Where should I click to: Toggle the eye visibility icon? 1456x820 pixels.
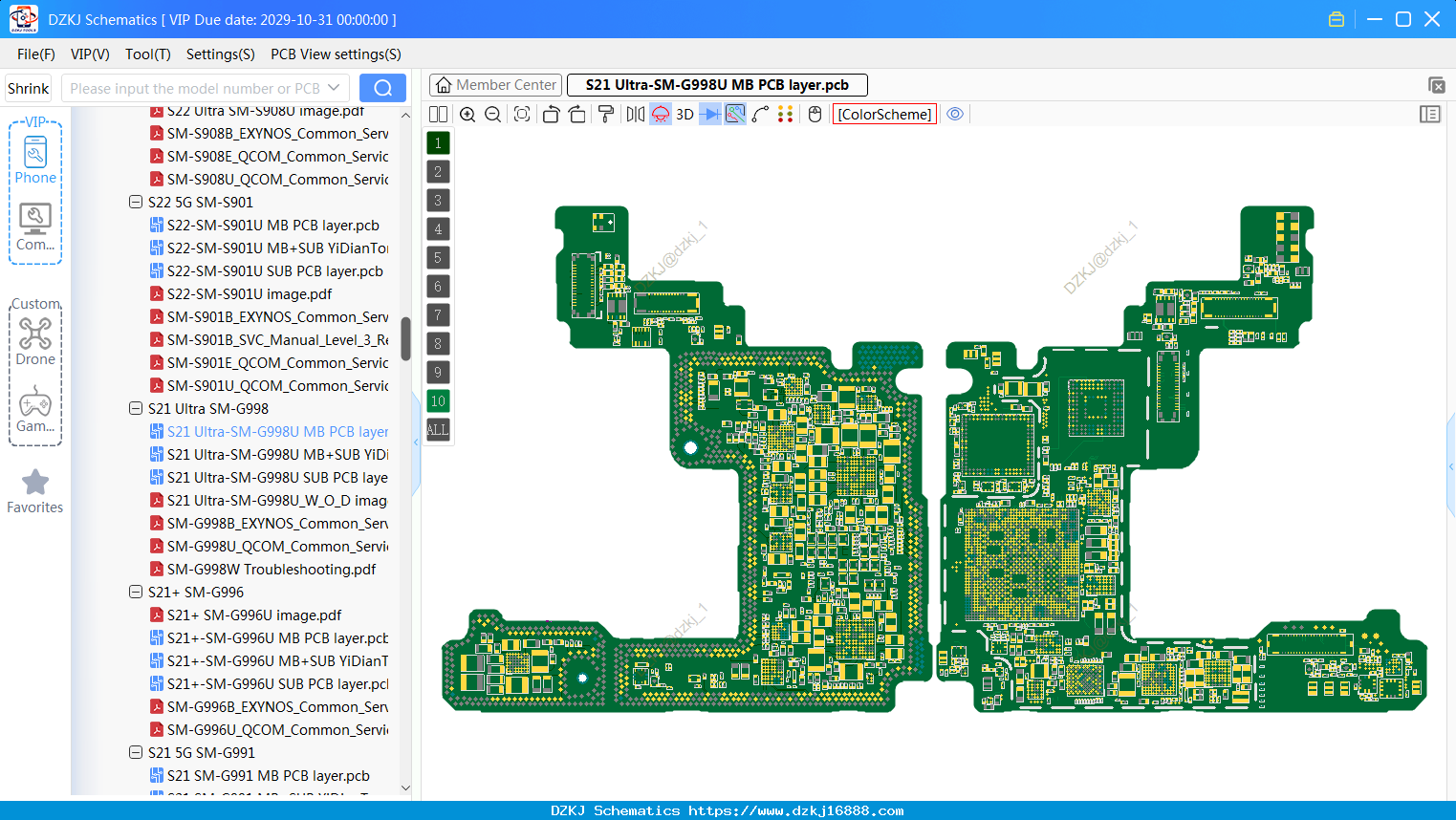(955, 114)
